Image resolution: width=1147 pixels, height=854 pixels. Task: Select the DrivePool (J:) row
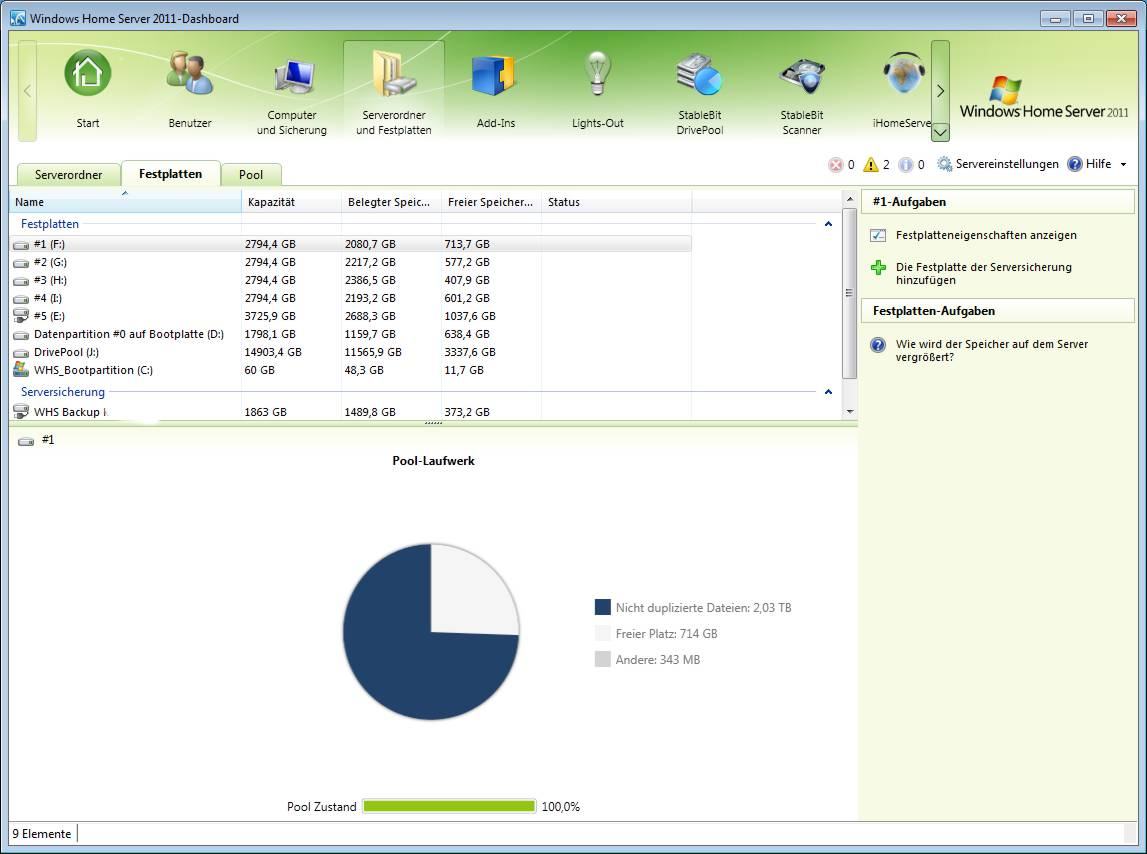click(x=350, y=352)
